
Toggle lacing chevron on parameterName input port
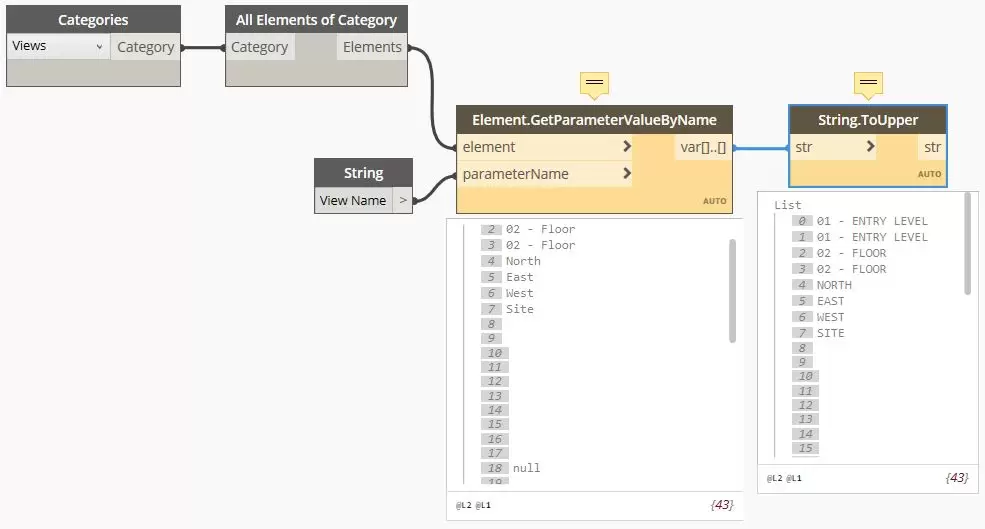[x=627, y=174]
